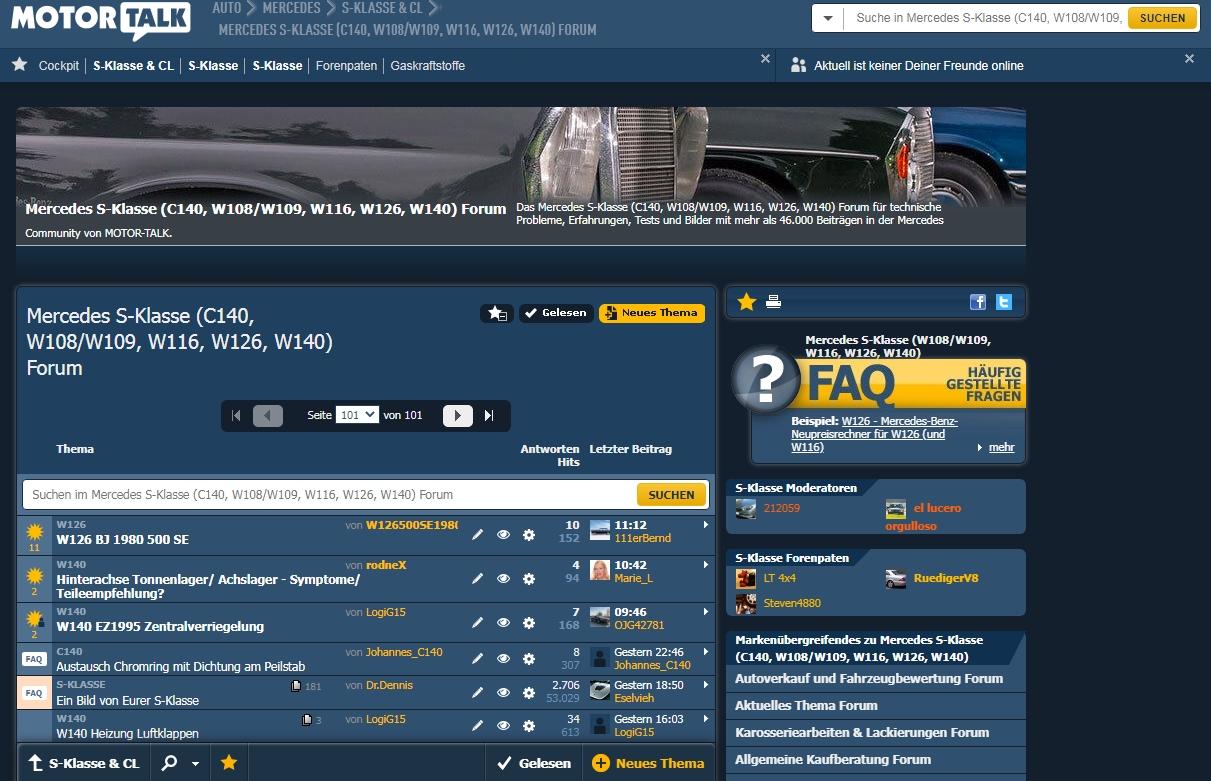
Task: Click the friends icon beside the online status
Action: coord(798,65)
